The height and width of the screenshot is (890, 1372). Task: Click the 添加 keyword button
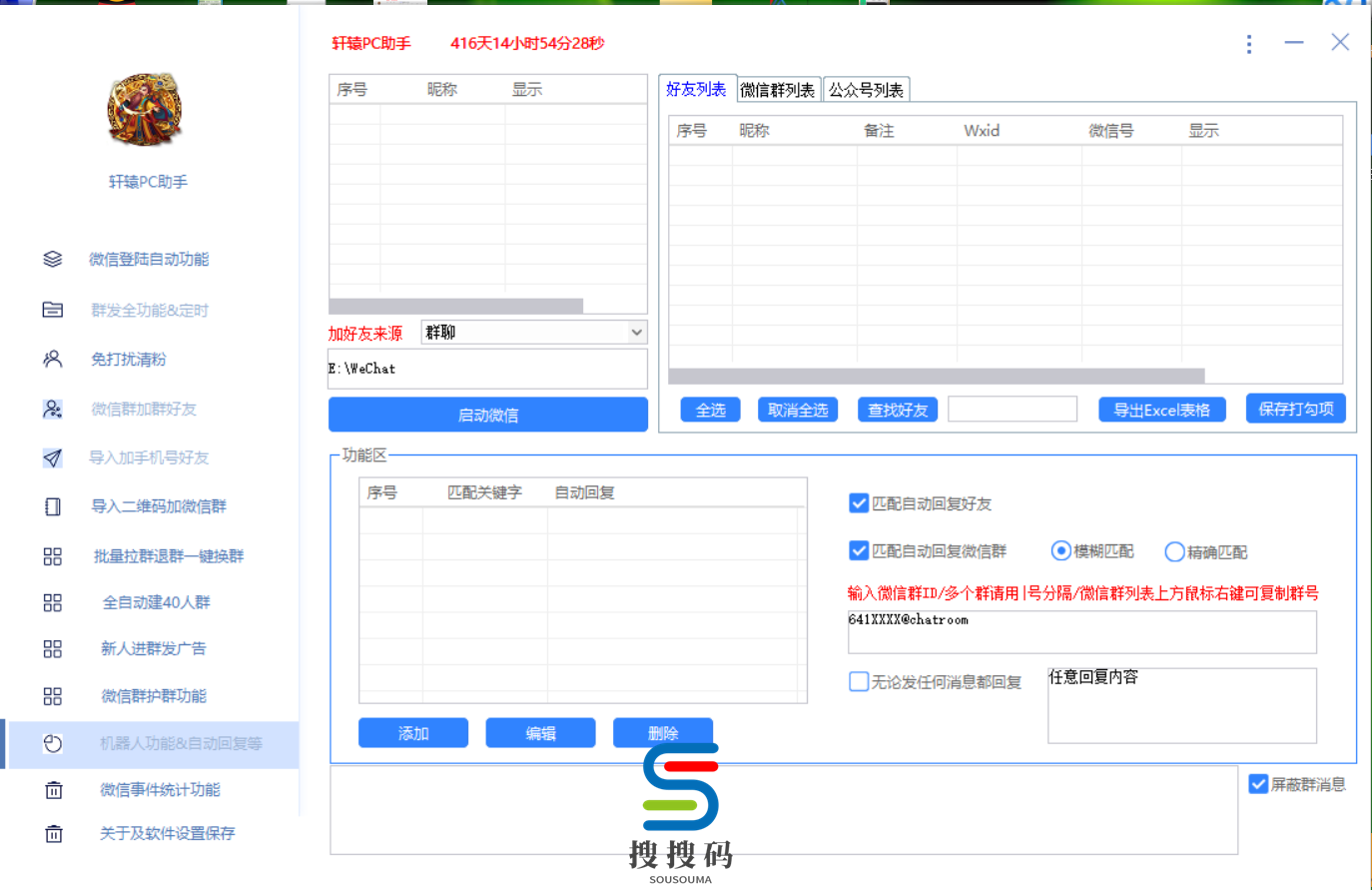pos(413,733)
